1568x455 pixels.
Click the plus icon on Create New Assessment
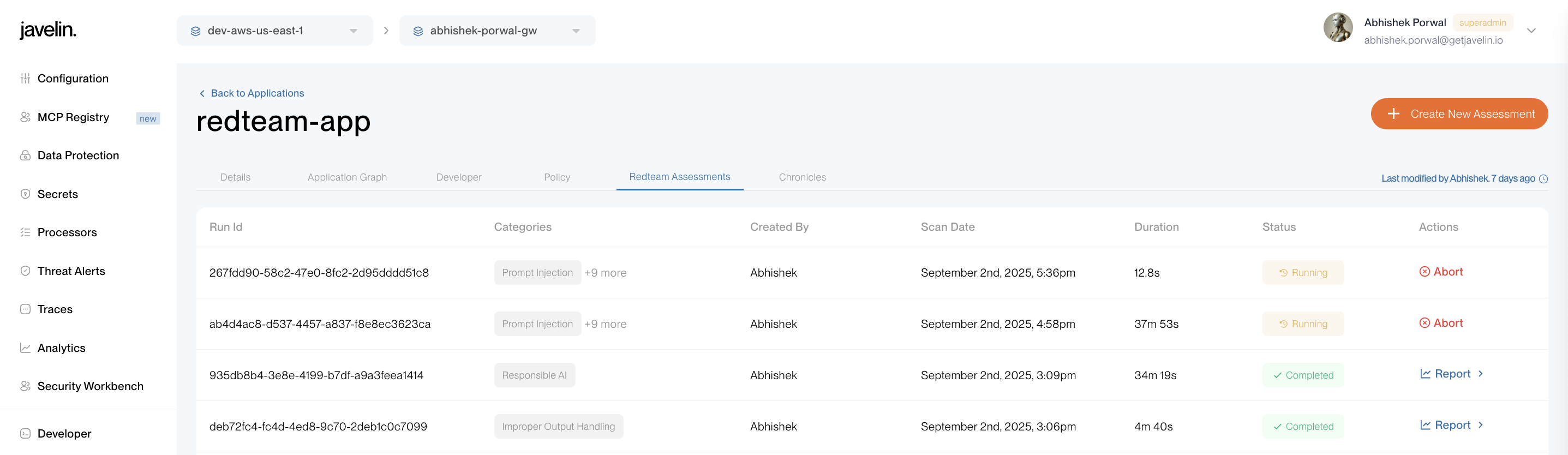[1393, 113]
